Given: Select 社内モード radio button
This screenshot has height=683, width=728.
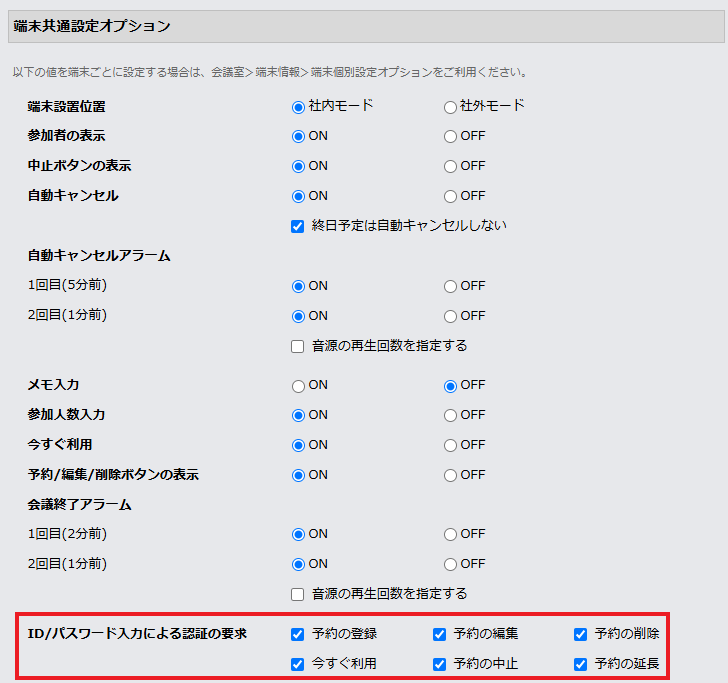Looking at the screenshot, I should click(298, 106).
